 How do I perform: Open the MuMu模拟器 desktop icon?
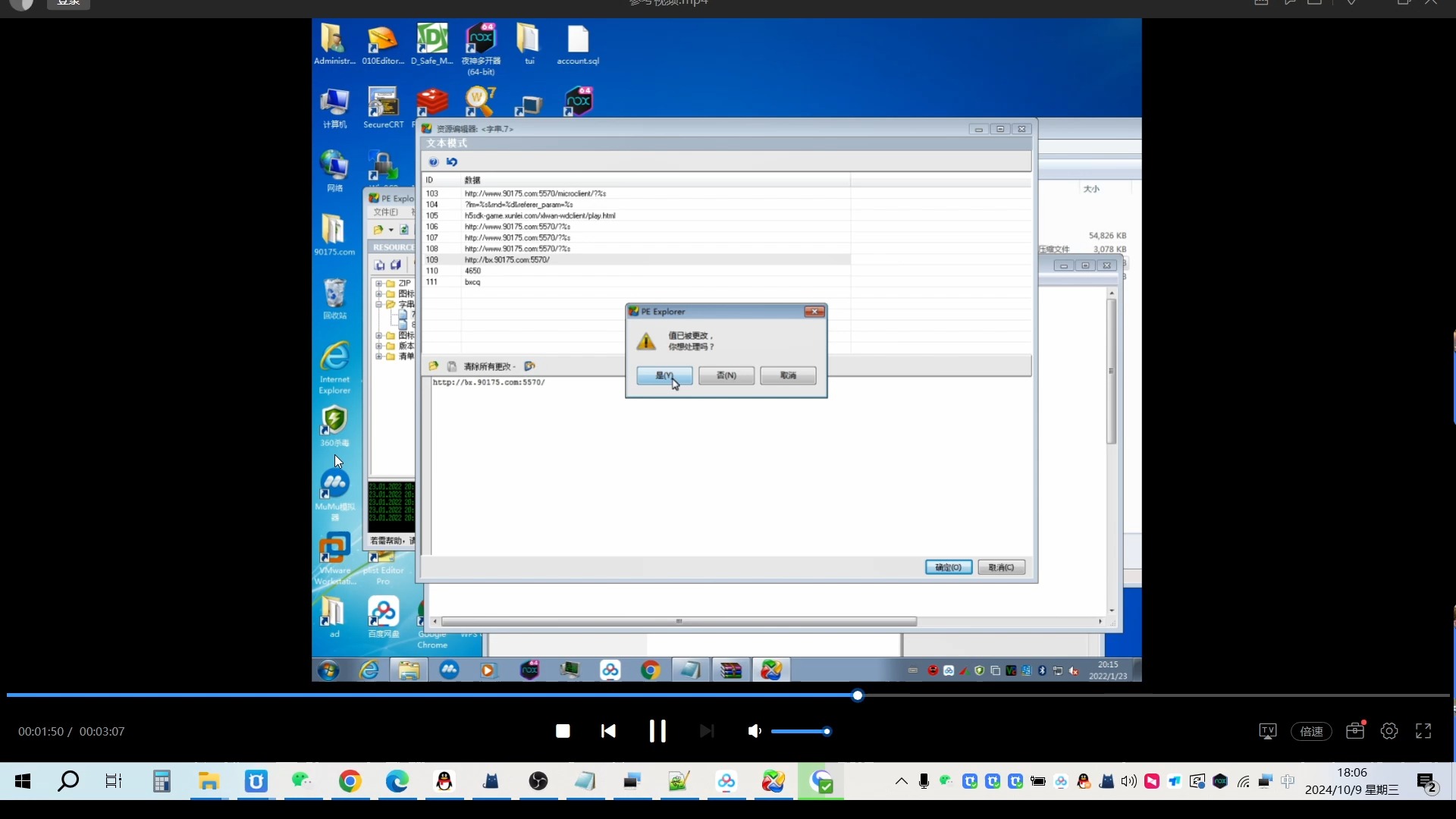pos(334,494)
